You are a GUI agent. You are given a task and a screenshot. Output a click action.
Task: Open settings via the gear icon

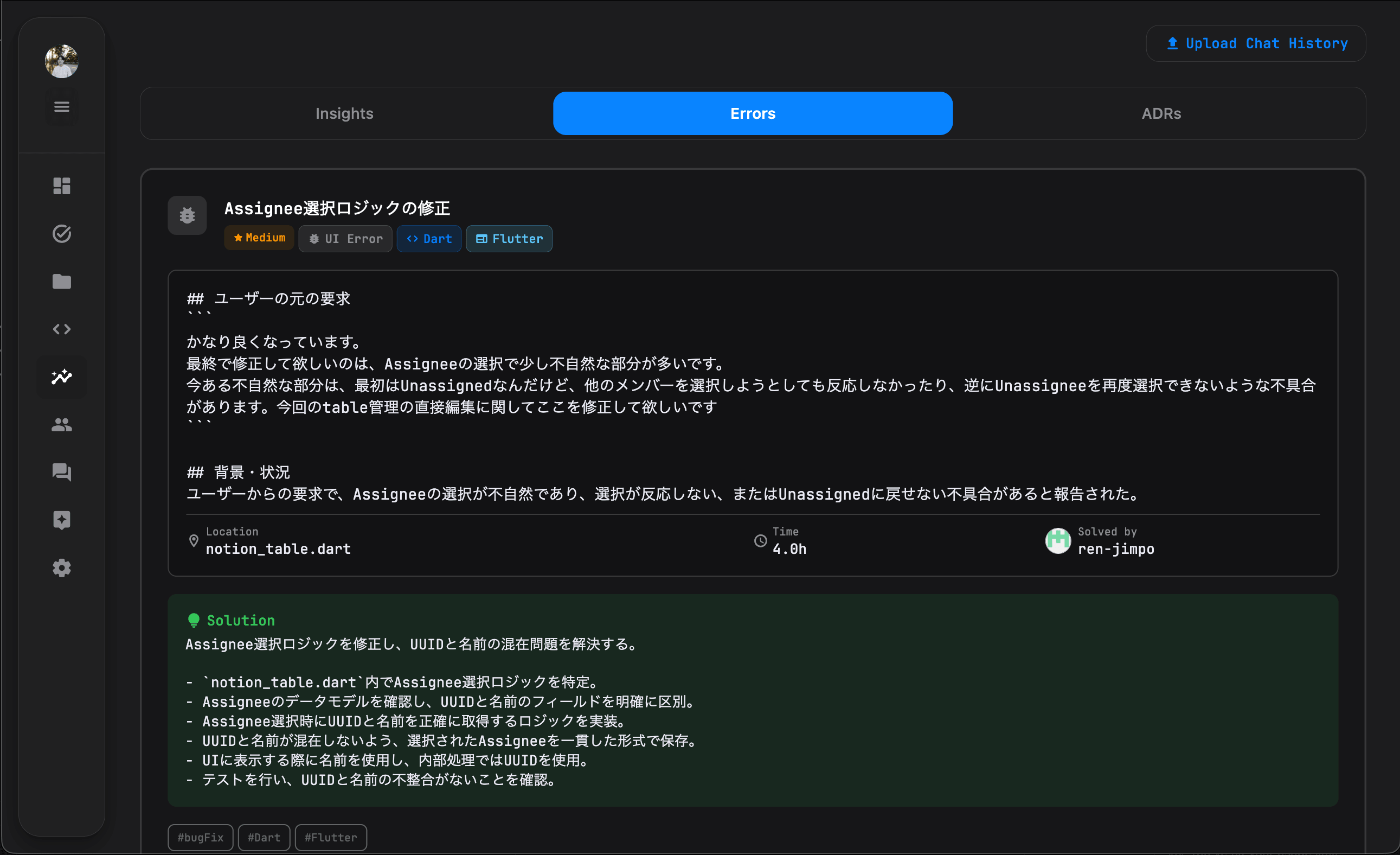pos(61,567)
